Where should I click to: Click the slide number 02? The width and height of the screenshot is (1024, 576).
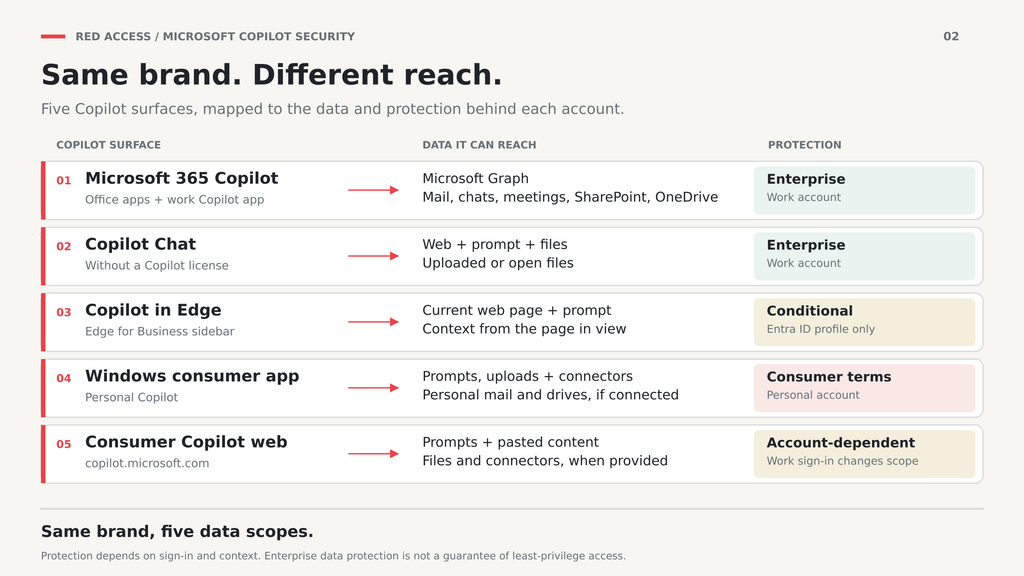[951, 37]
